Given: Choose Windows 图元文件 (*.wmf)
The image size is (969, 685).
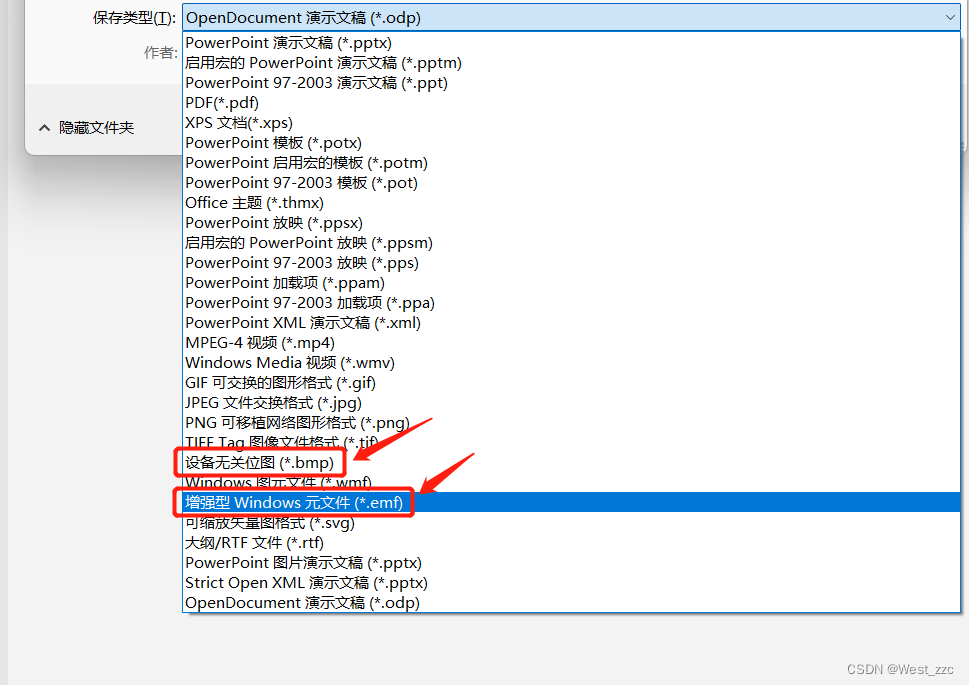Looking at the screenshot, I should pos(571,482).
